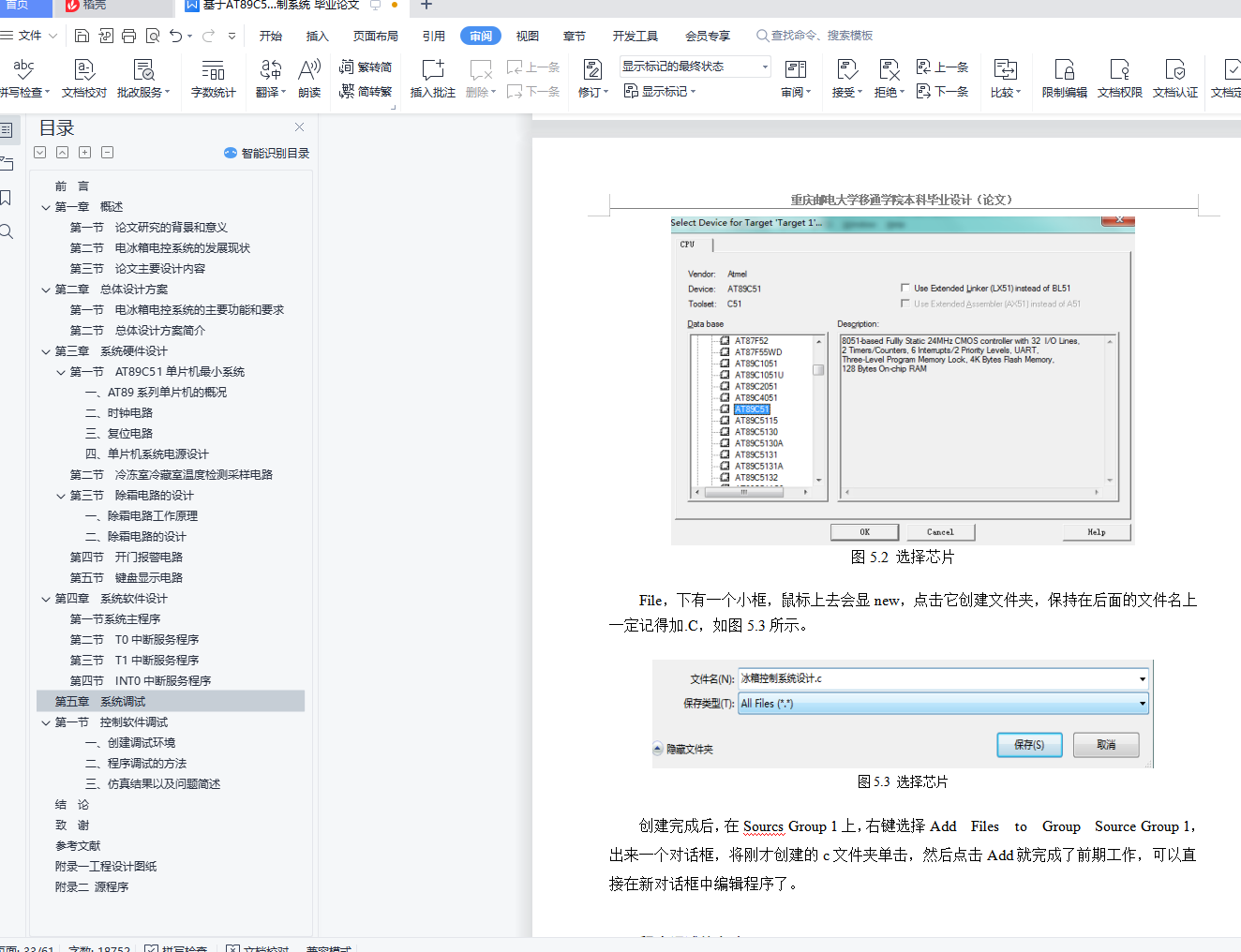The image size is (1241, 952).
Task: Open 限制编辑 restrict editing
Action: coord(1065,79)
